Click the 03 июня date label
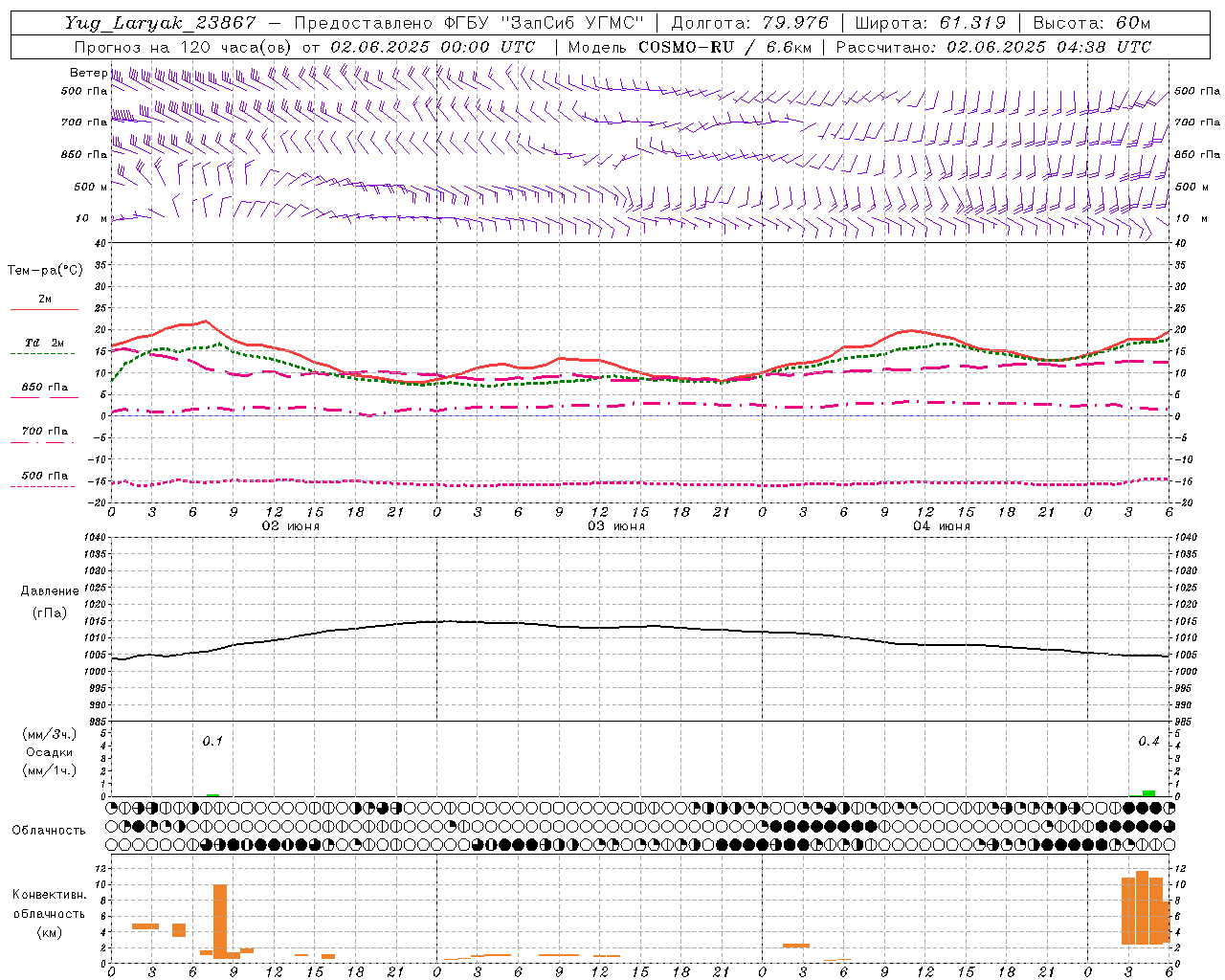 (x=616, y=526)
